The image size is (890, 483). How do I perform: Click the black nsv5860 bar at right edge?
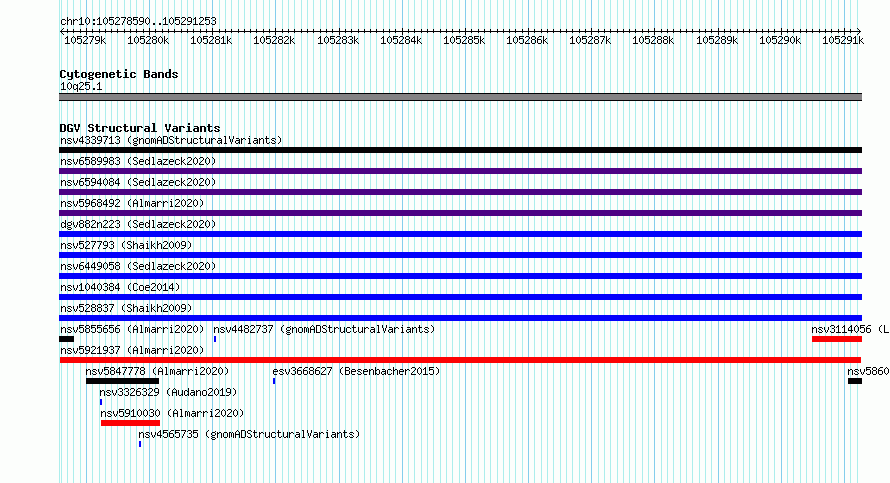coord(855,381)
